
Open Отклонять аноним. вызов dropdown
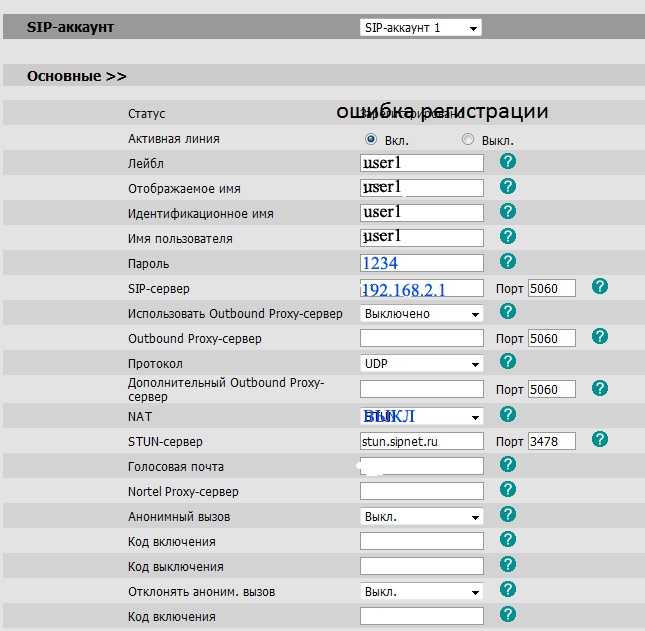point(422,592)
